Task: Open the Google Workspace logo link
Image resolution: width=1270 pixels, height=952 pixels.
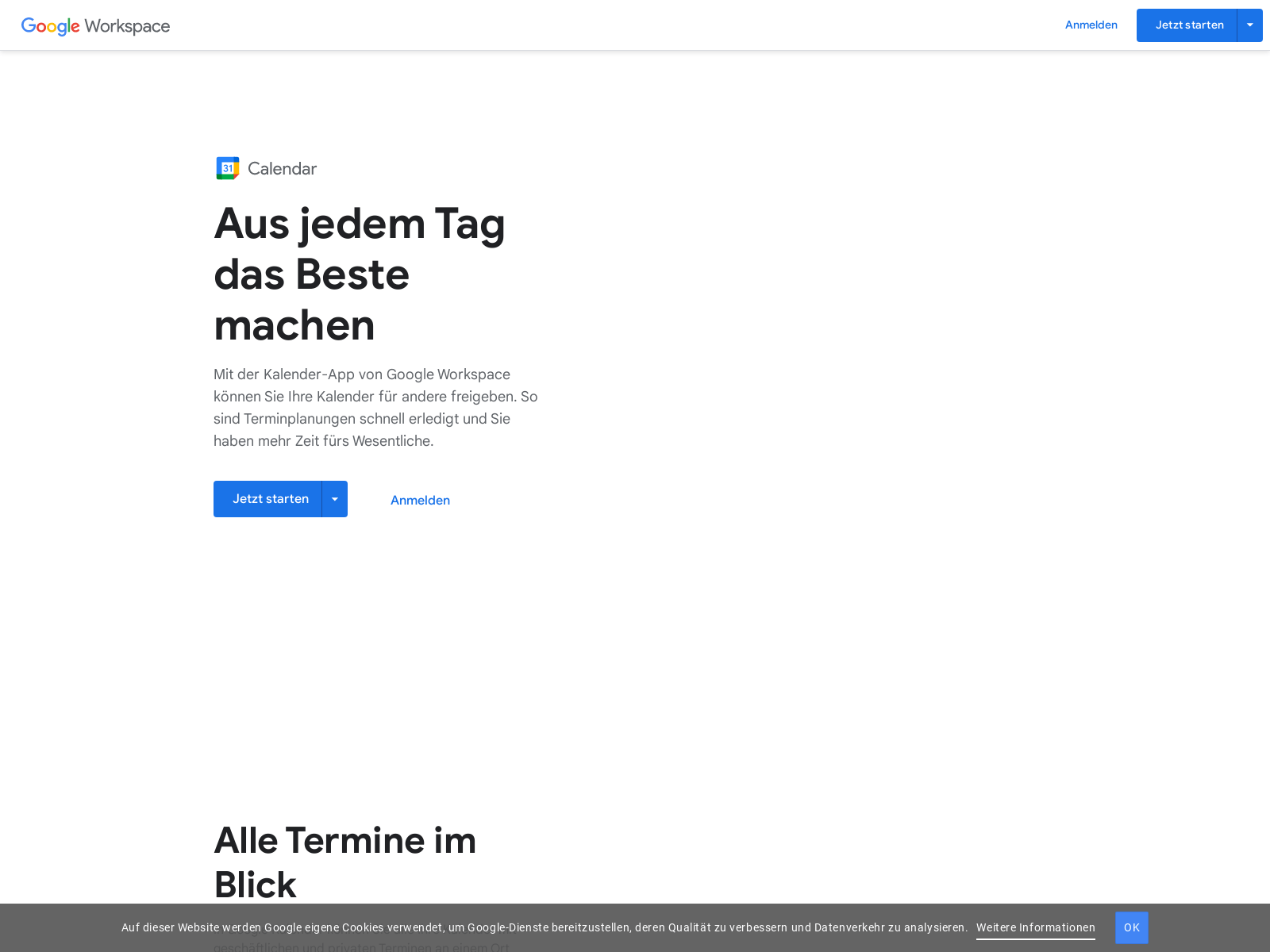Action: pos(95,26)
